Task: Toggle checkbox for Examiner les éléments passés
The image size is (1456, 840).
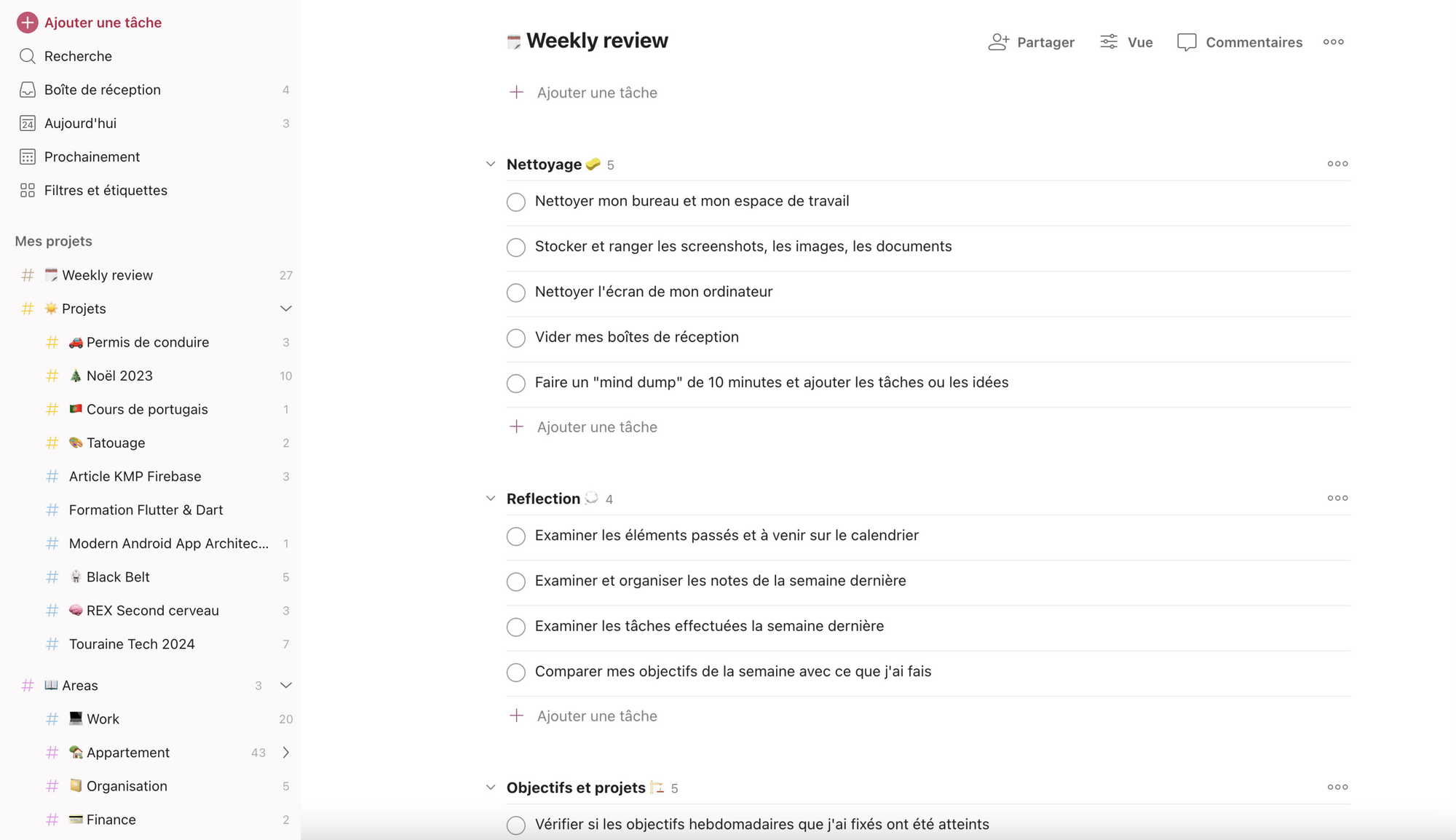Action: pos(516,535)
